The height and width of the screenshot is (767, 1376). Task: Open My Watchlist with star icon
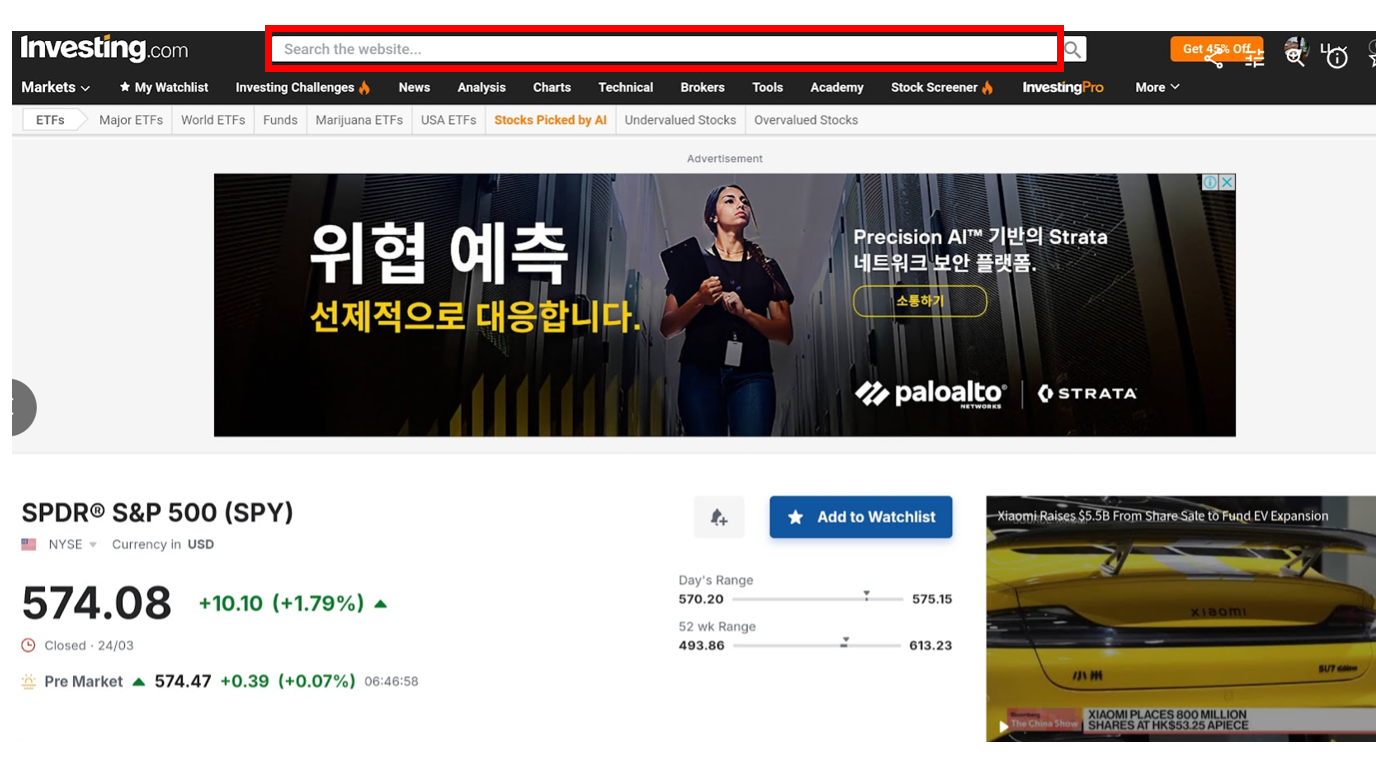(x=164, y=87)
